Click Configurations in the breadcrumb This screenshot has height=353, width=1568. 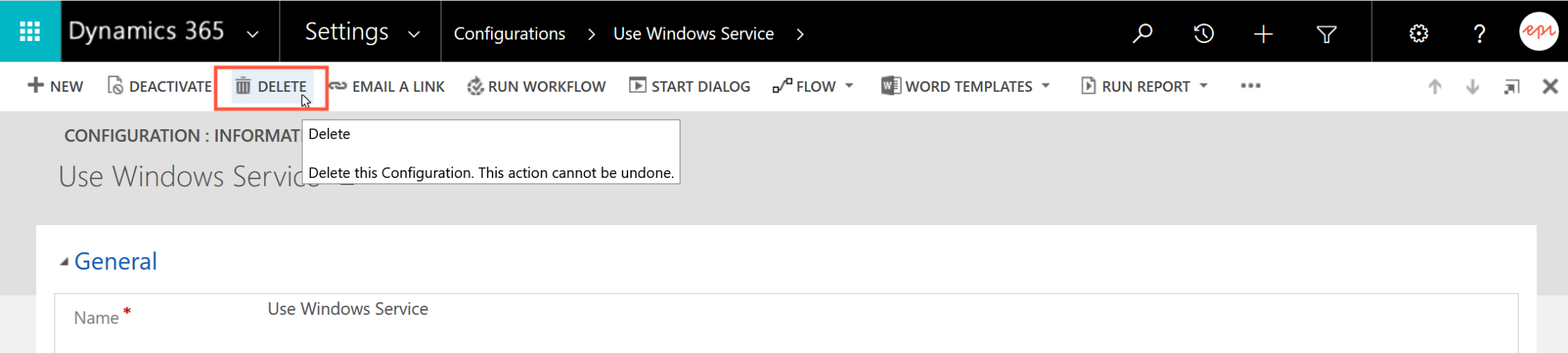pyautogui.click(x=509, y=34)
